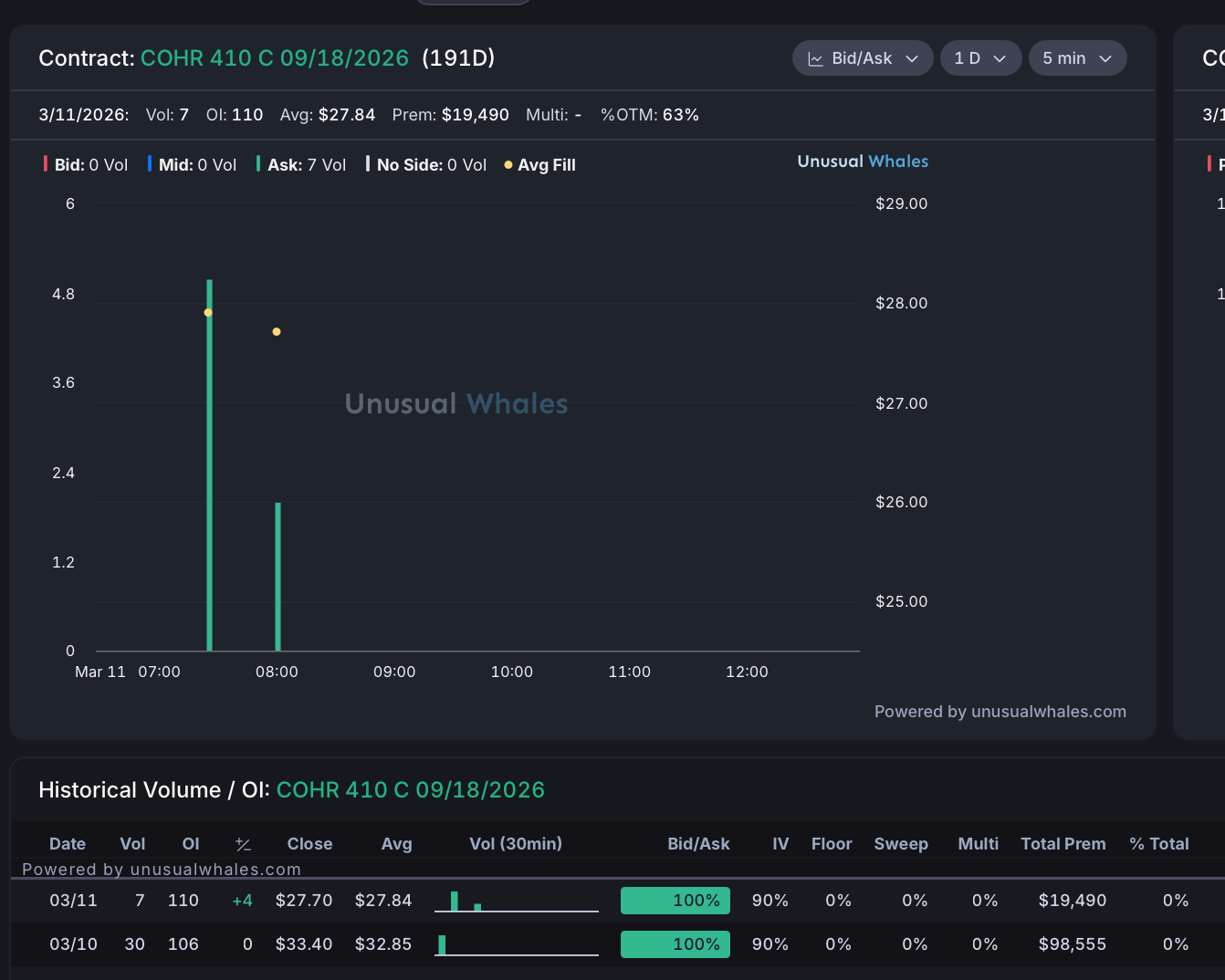Click the 30min volume sparkline in the 03/10 row

pyautogui.click(x=517, y=945)
